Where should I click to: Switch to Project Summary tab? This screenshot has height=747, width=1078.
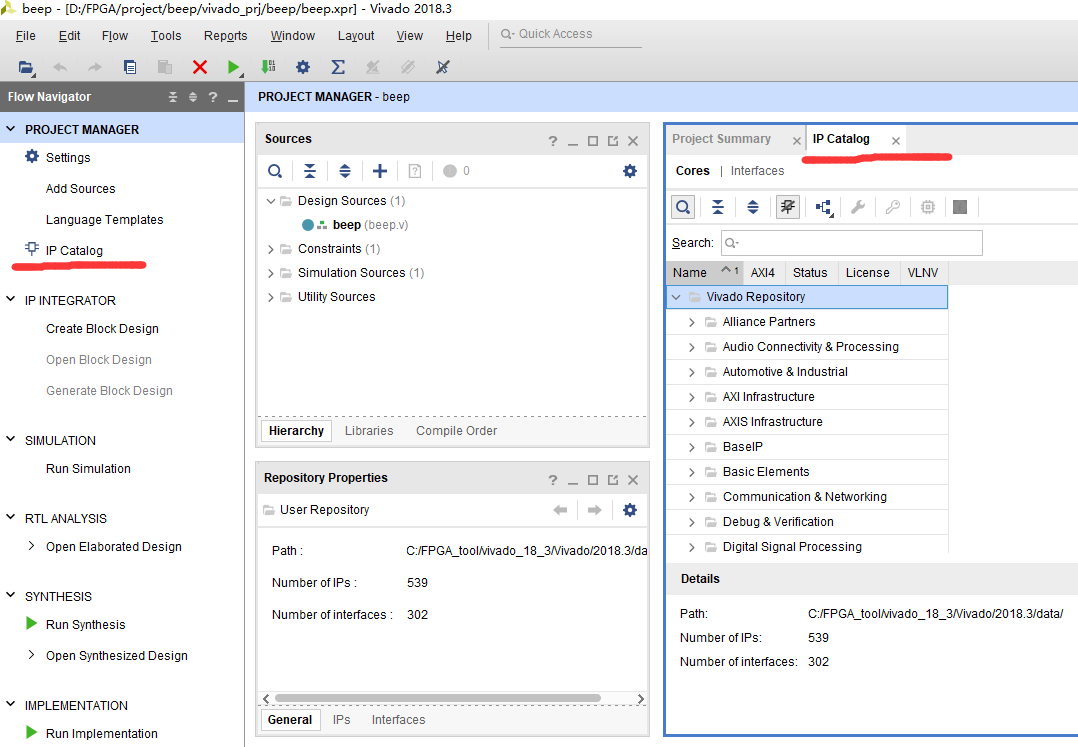(721, 139)
